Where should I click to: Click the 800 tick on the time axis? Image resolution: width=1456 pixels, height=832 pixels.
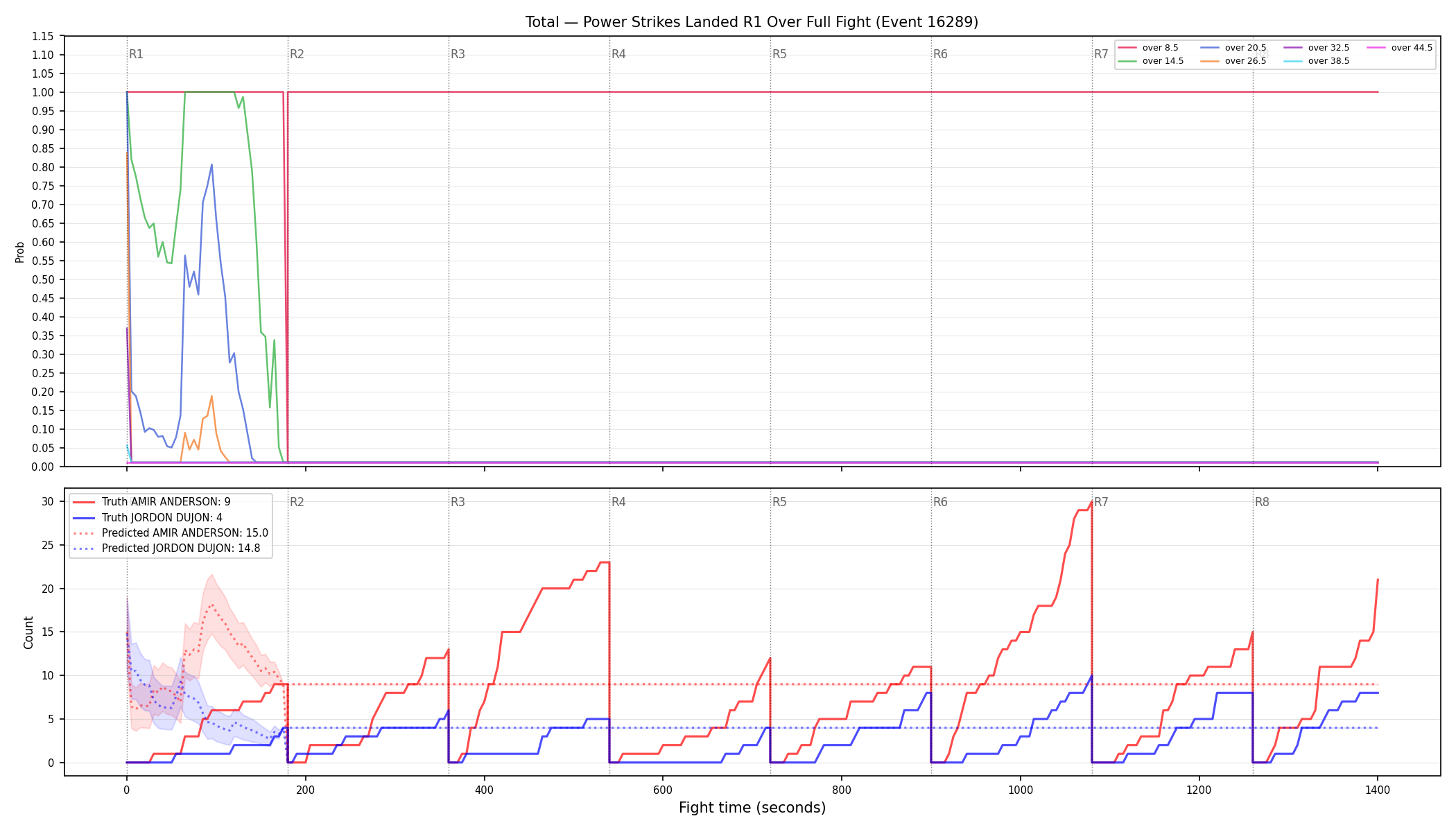pyautogui.click(x=842, y=790)
